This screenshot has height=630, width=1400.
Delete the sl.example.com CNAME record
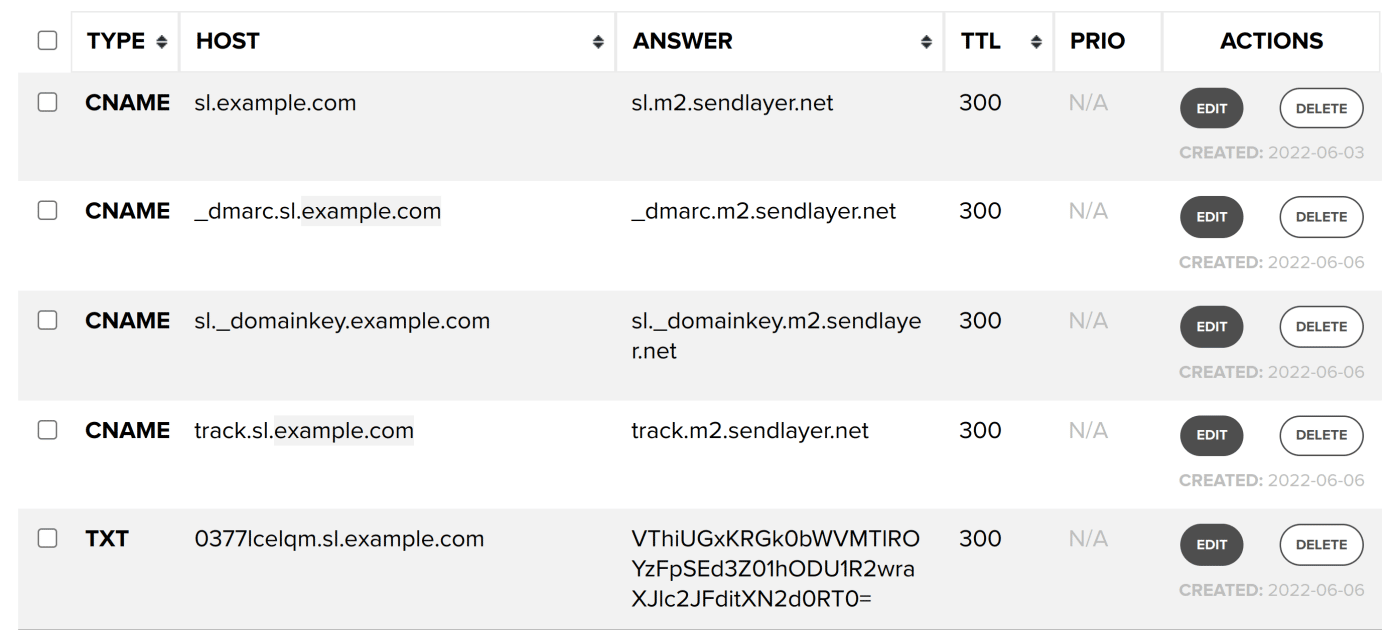coord(1321,108)
